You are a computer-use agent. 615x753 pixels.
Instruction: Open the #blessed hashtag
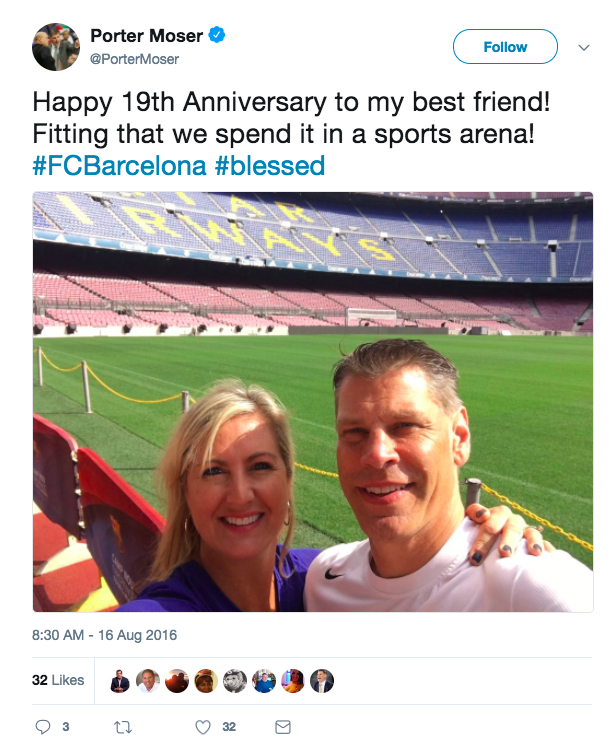[x=270, y=166]
